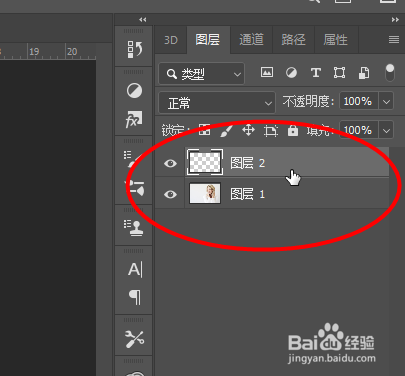Viewport: 405px width, 376px height.
Task: Hide 图层 1 with its eye icon
Action: (x=170, y=194)
